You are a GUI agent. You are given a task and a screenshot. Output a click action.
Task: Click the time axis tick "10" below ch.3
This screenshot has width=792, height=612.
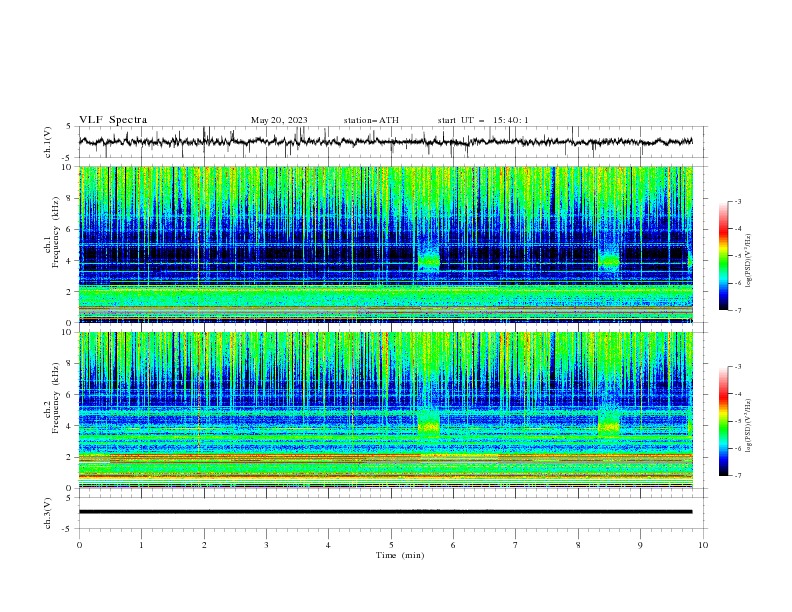[703, 545]
